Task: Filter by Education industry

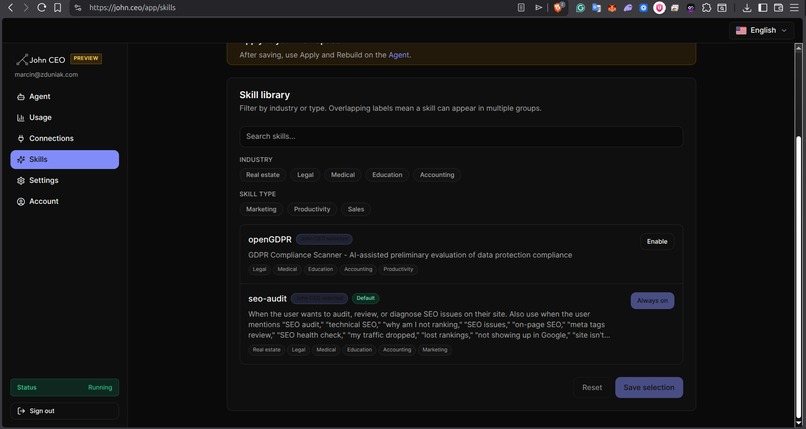Action: tap(387, 175)
